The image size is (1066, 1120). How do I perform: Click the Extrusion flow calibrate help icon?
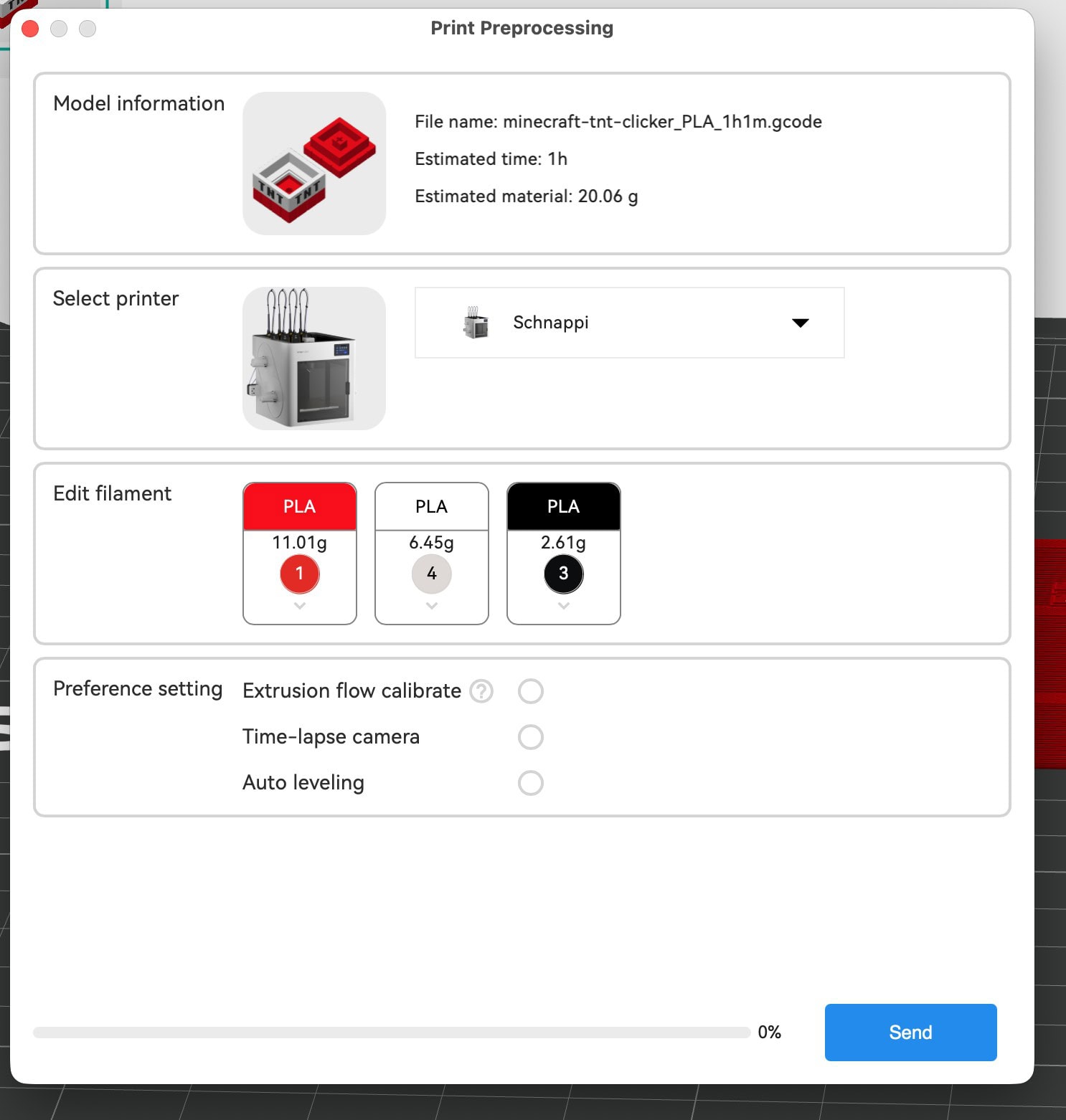481,691
